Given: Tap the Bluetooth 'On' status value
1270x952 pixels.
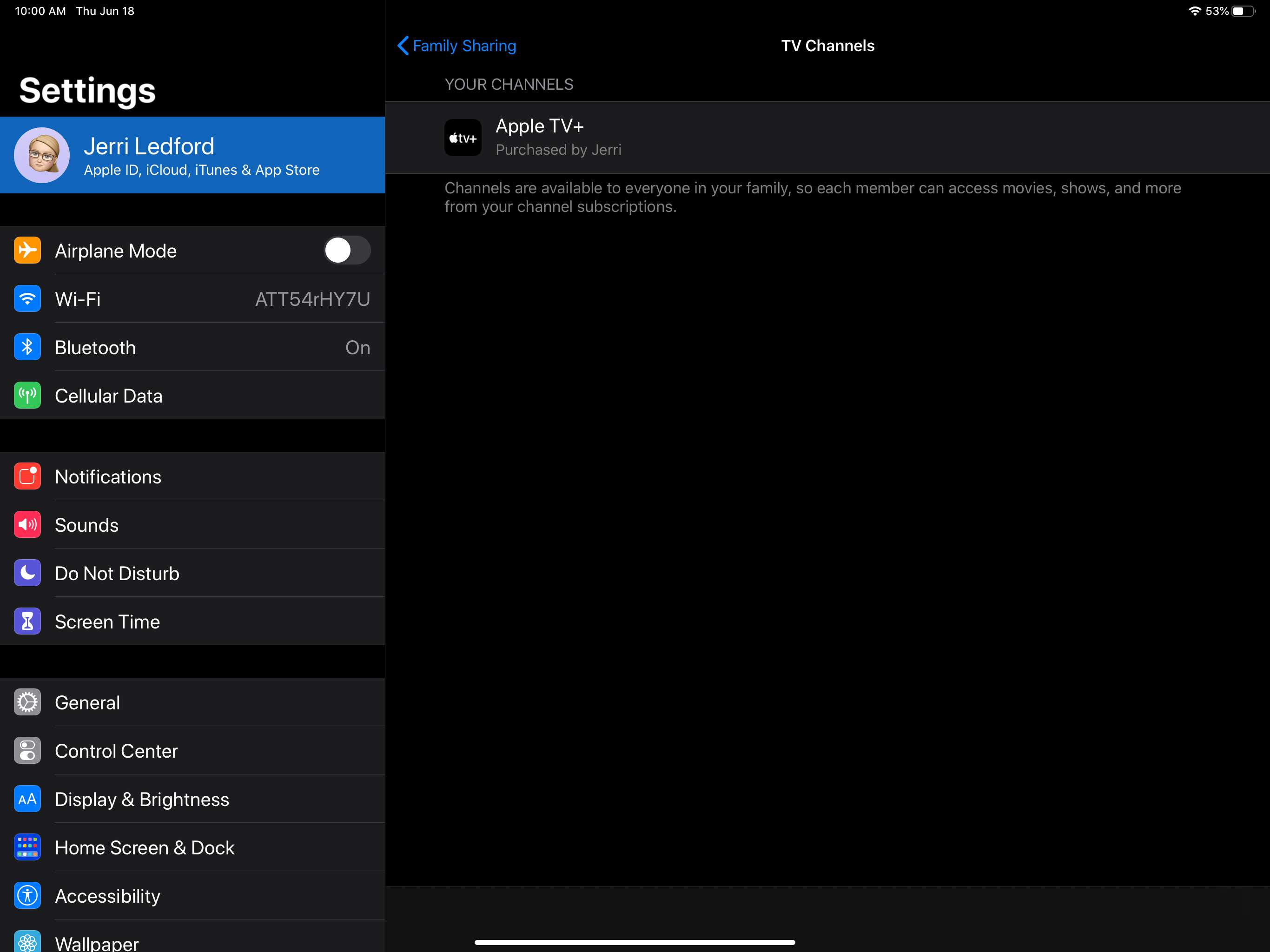Looking at the screenshot, I should [x=357, y=347].
